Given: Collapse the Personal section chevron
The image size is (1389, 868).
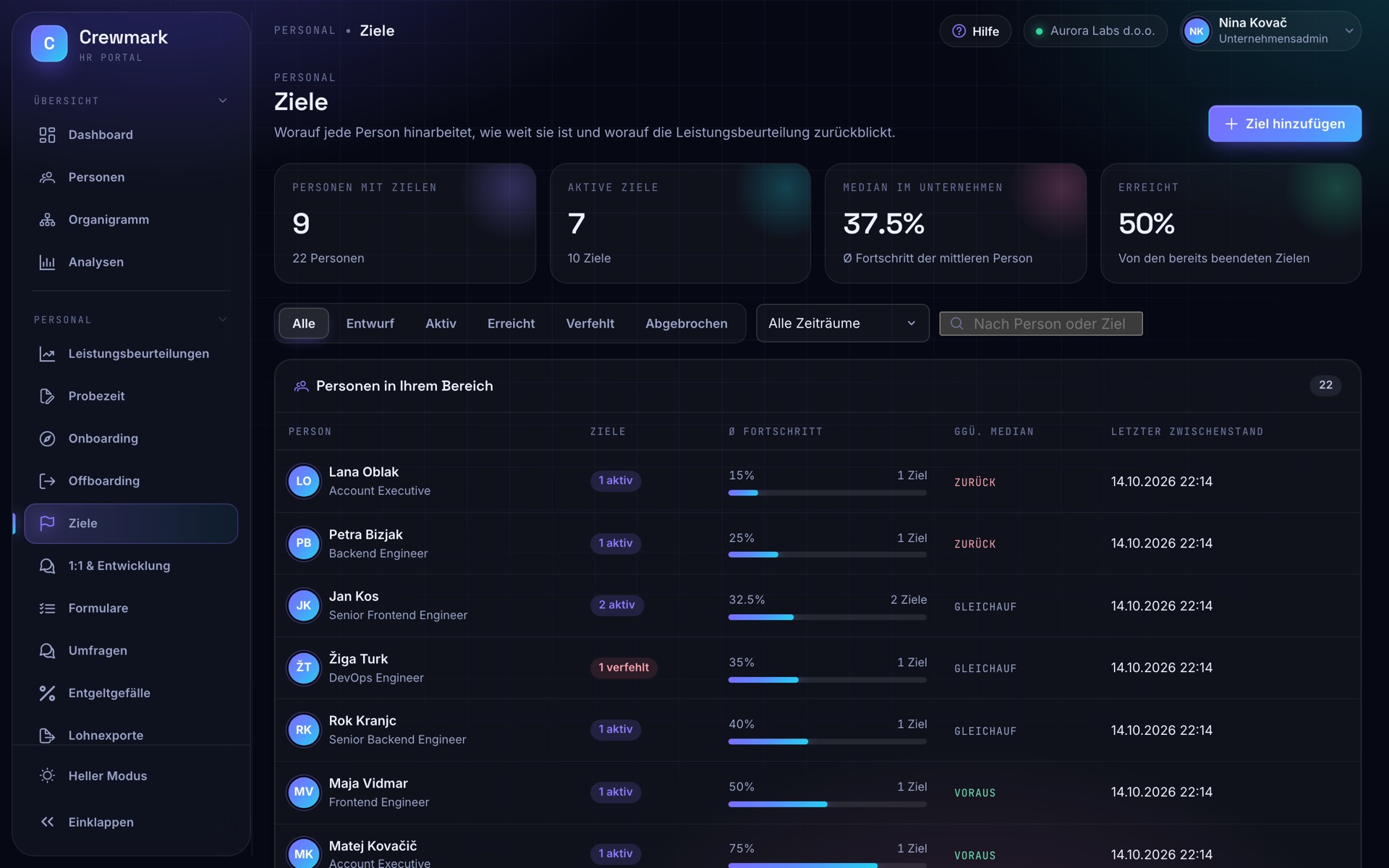Looking at the screenshot, I should 223,320.
